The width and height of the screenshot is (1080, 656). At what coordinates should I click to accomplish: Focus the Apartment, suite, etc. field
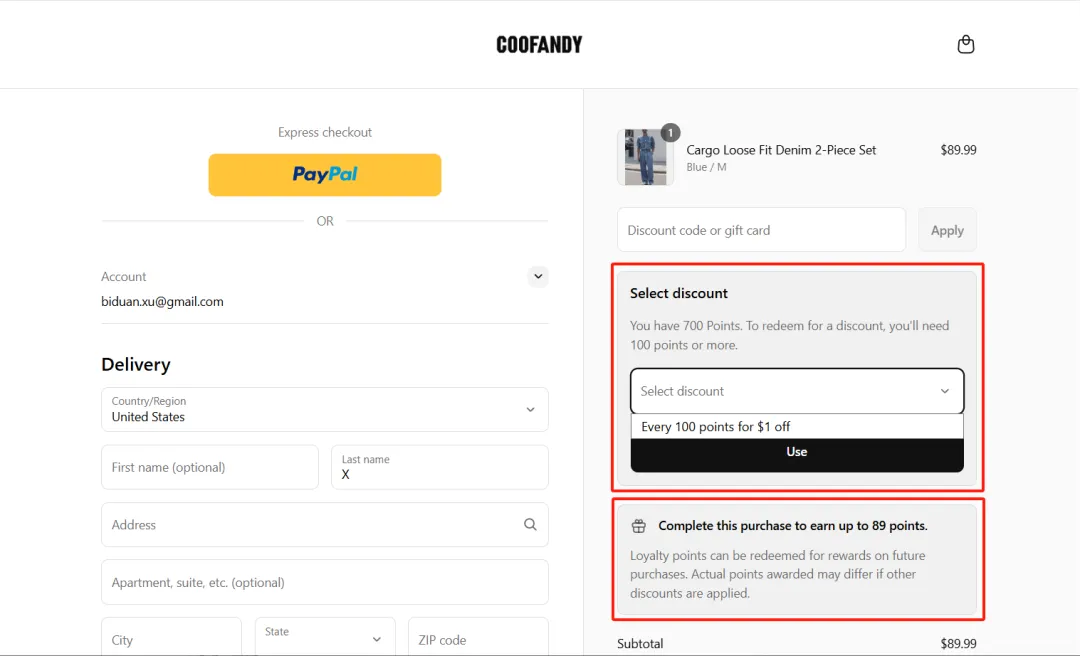click(324, 582)
